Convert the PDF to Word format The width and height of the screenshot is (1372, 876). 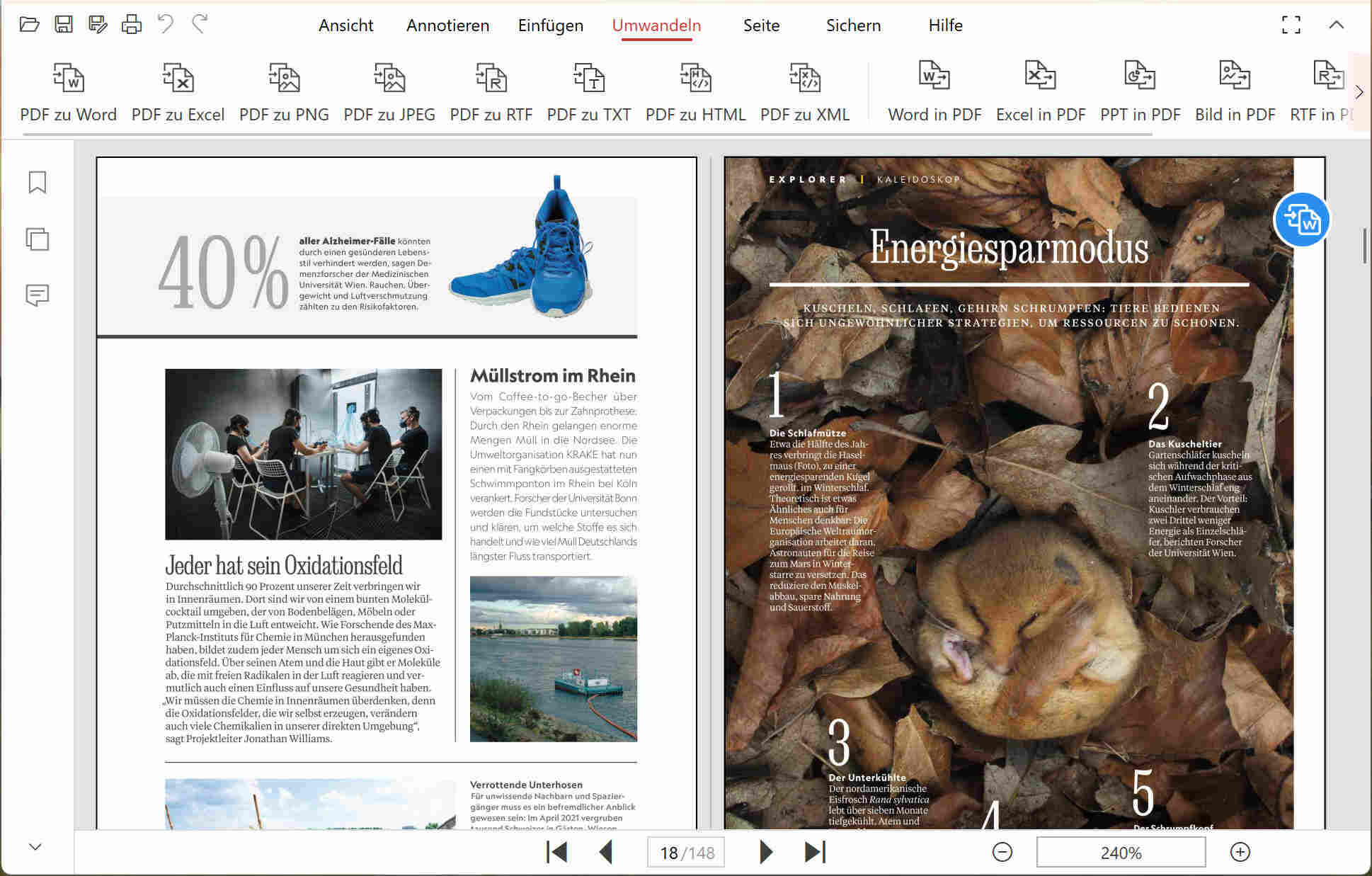[x=68, y=92]
